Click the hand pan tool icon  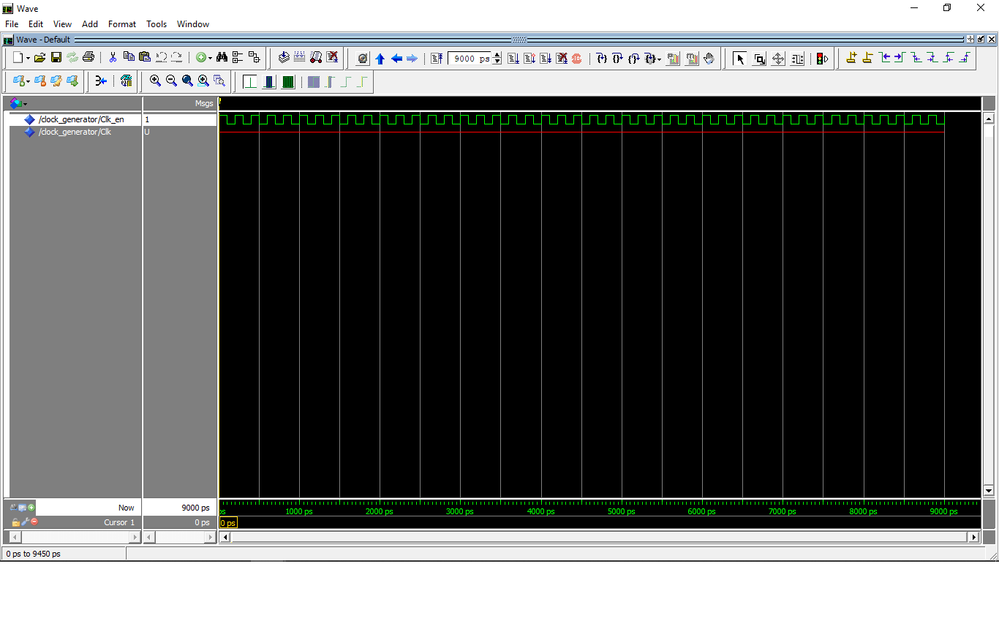click(x=709, y=58)
